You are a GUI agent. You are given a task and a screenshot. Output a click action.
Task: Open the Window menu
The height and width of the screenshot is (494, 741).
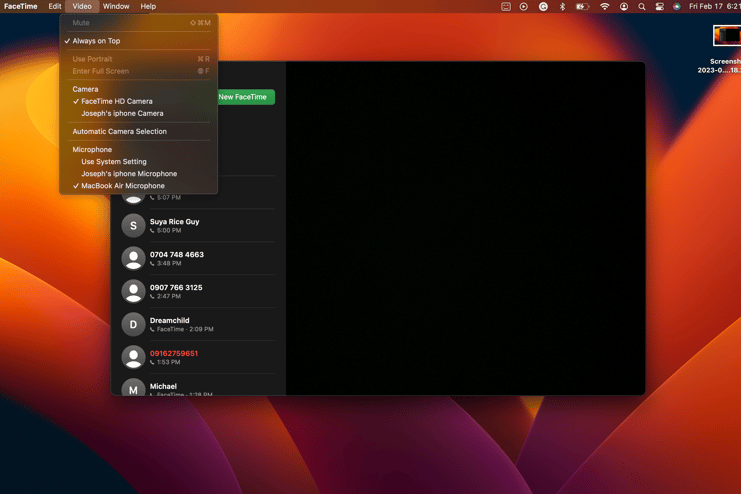coord(116,7)
